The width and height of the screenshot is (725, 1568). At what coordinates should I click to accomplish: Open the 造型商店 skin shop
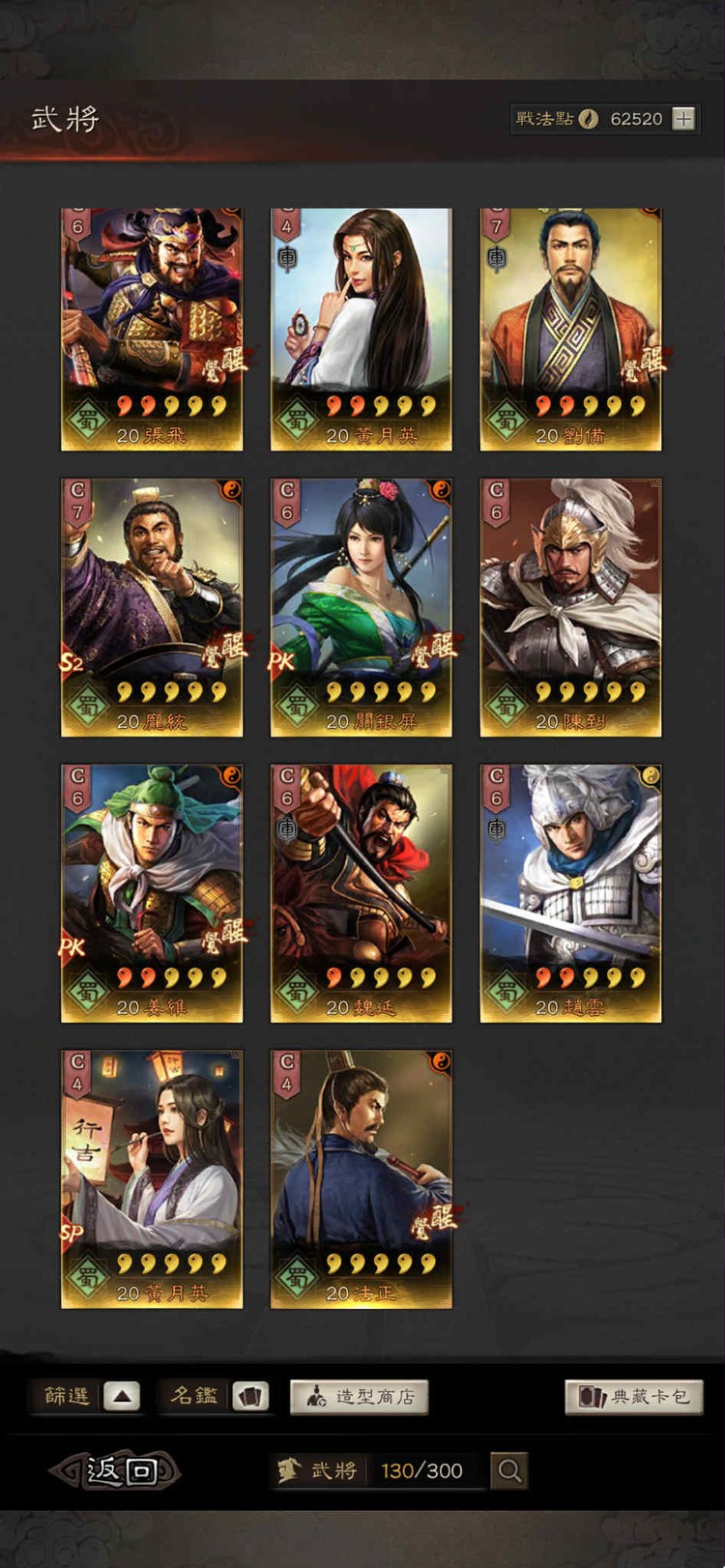359,1396
